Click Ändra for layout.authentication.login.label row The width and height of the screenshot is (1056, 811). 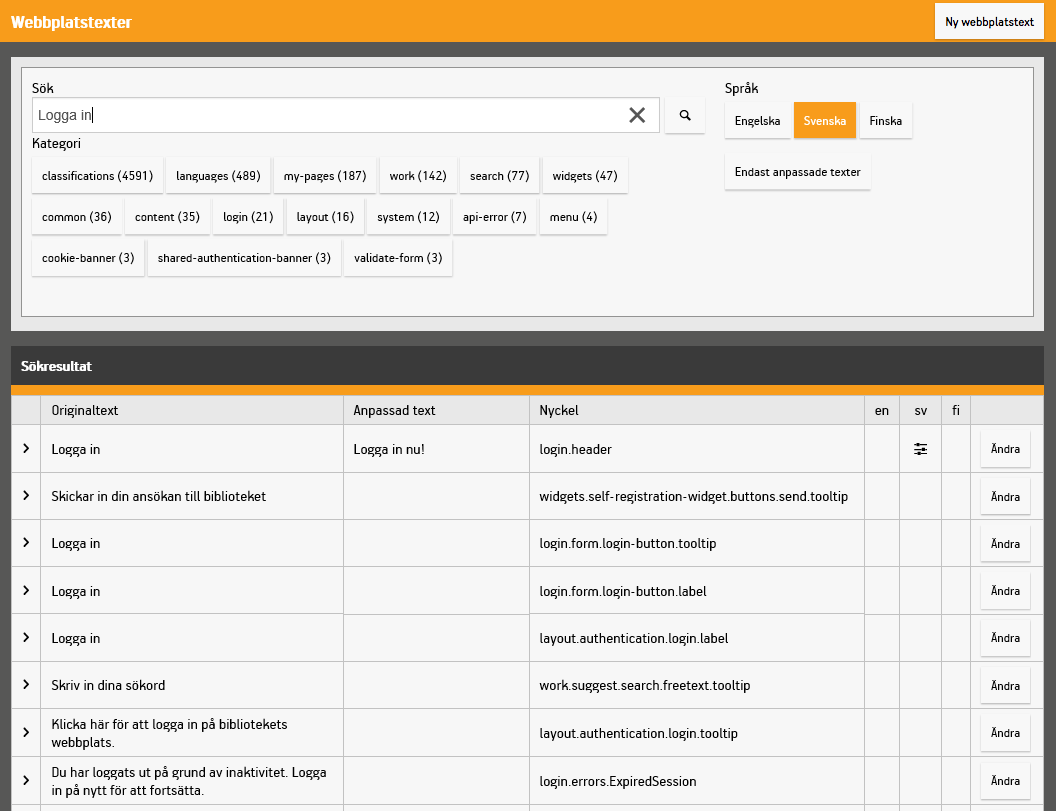click(1004, 638)
